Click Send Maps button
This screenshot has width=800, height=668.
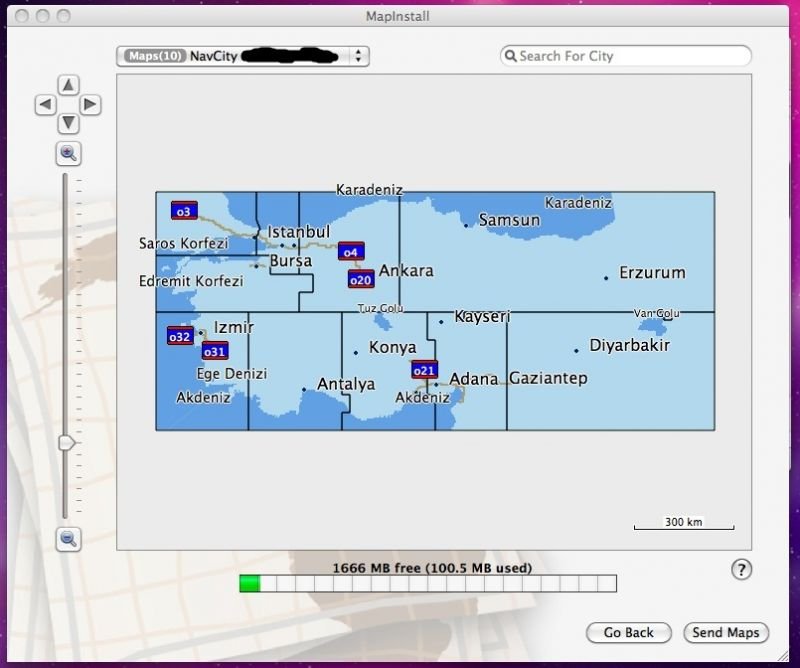tap(726, 632)
